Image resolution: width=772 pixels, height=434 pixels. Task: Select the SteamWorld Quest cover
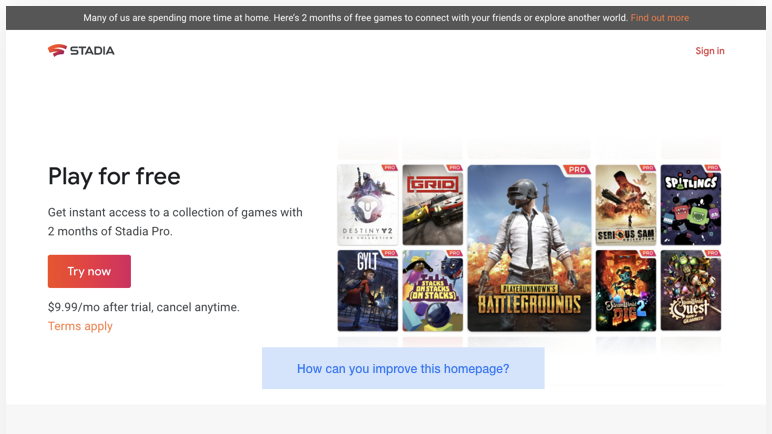(691, 291)
